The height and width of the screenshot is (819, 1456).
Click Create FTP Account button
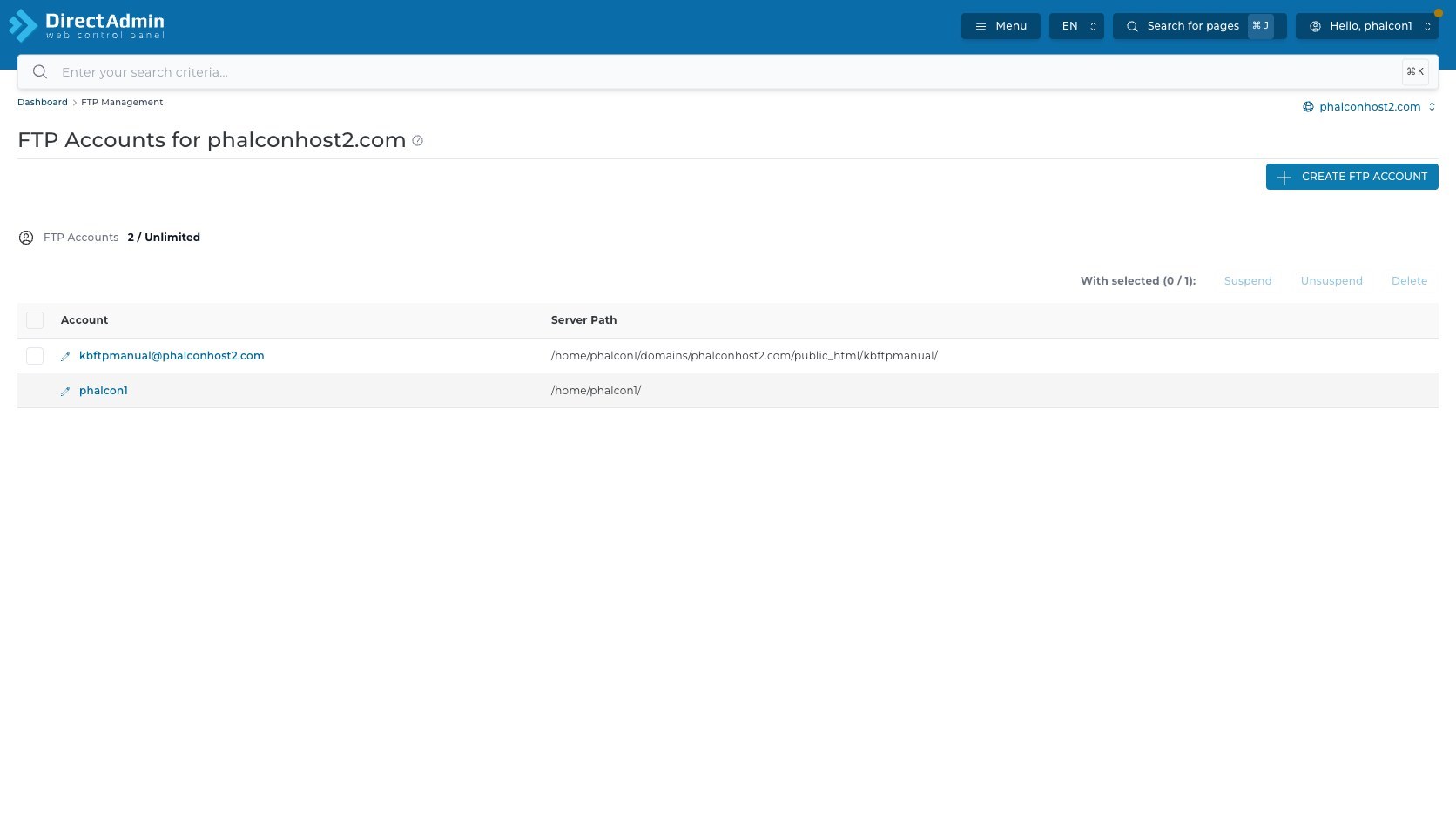[x=1352, y=177]
